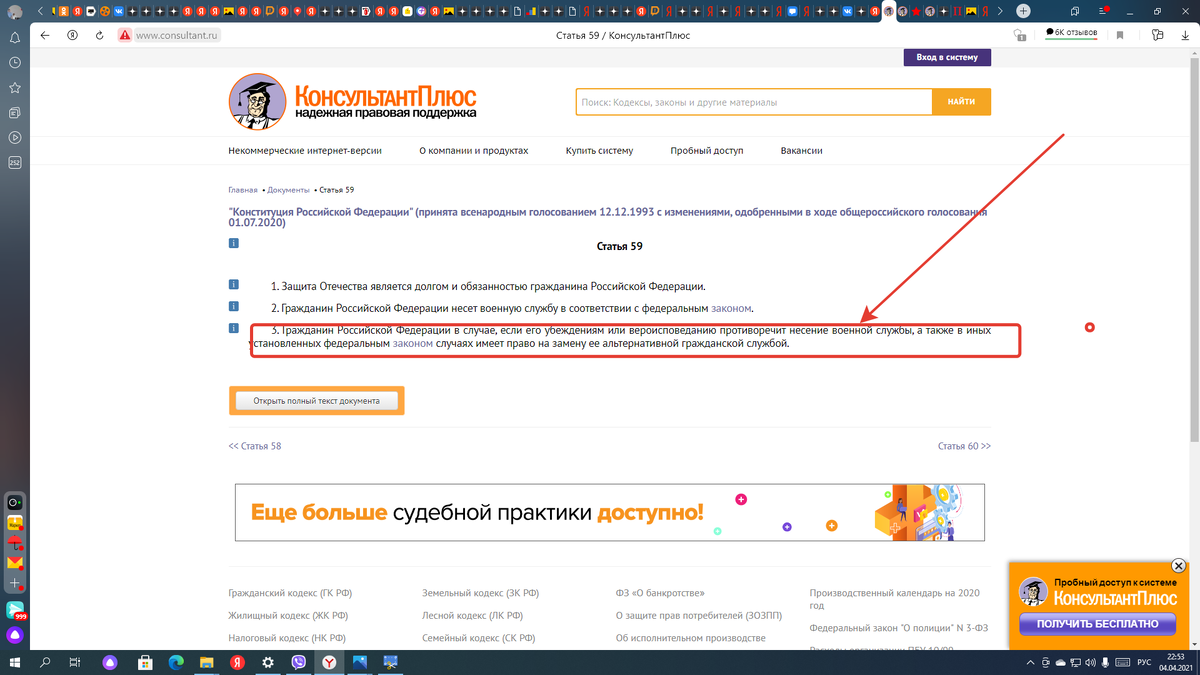
Task: Click the Документы breadcrumb link
Action: click(288, 189)
